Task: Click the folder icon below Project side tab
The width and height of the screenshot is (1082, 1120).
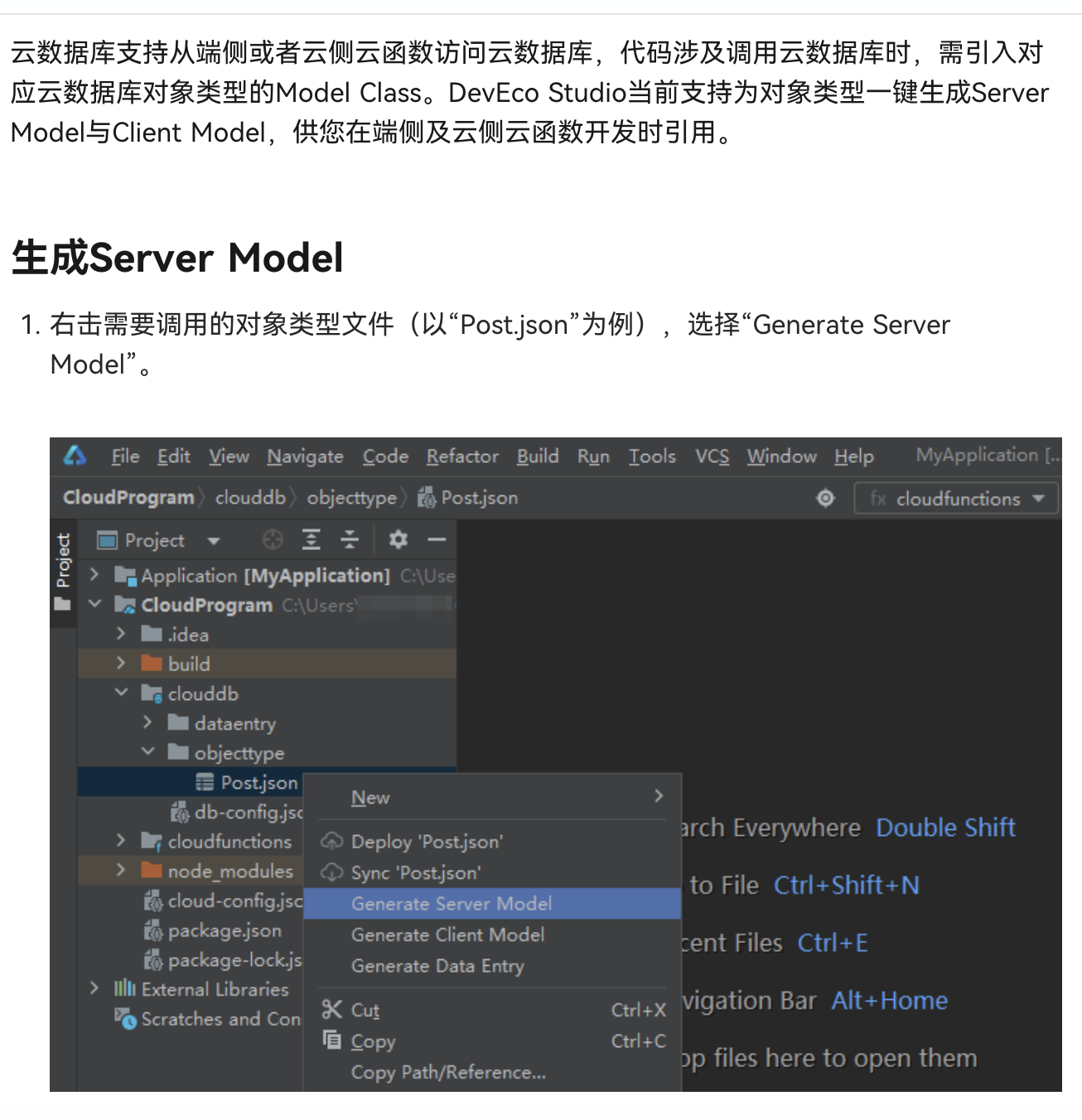Action: pos(62,605)
